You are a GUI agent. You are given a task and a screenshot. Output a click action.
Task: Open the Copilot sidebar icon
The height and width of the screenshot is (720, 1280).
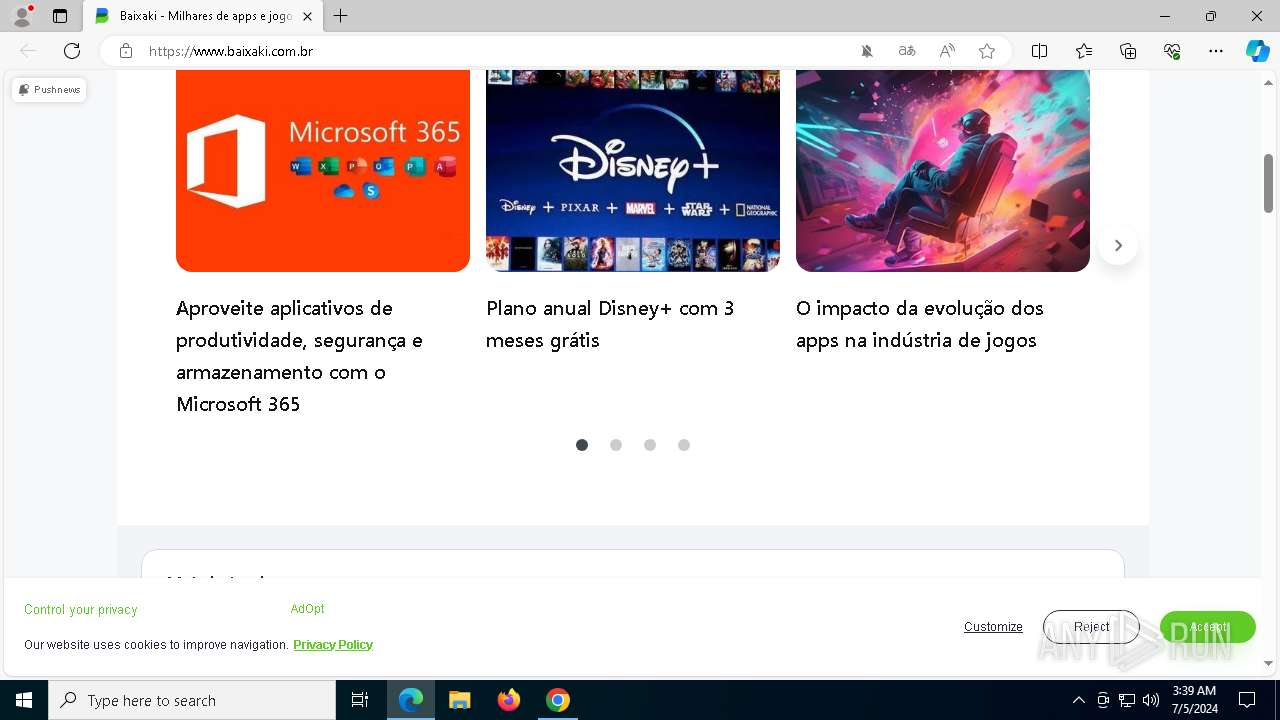point(1257,51)
